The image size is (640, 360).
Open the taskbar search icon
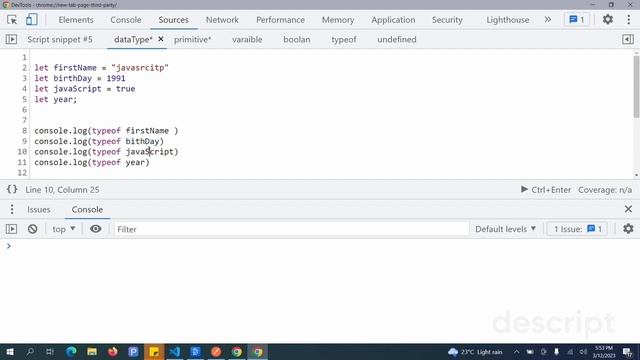pos(30,352)
